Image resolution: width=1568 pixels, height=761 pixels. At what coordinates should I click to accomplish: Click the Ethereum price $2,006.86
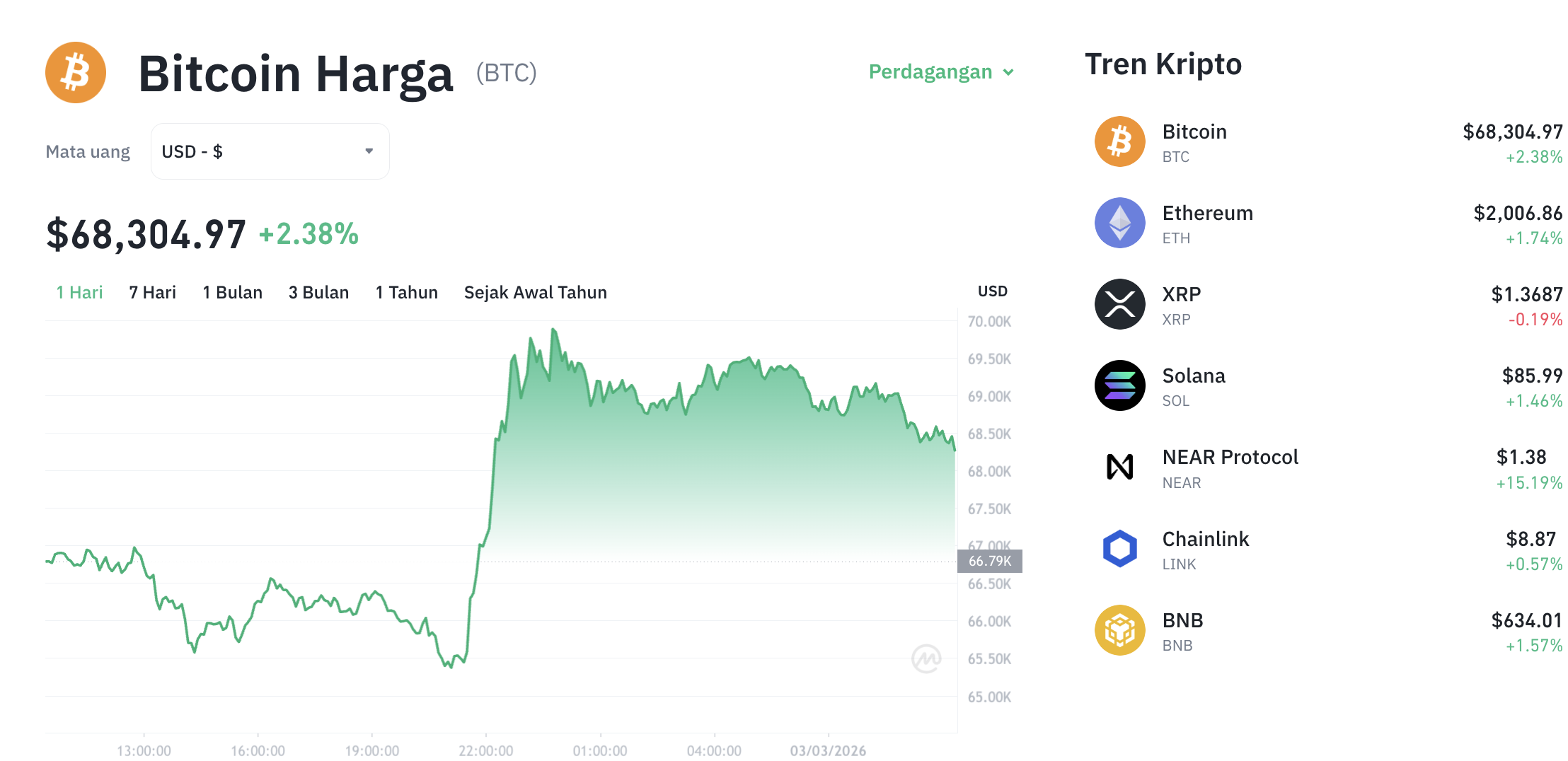1517,212
